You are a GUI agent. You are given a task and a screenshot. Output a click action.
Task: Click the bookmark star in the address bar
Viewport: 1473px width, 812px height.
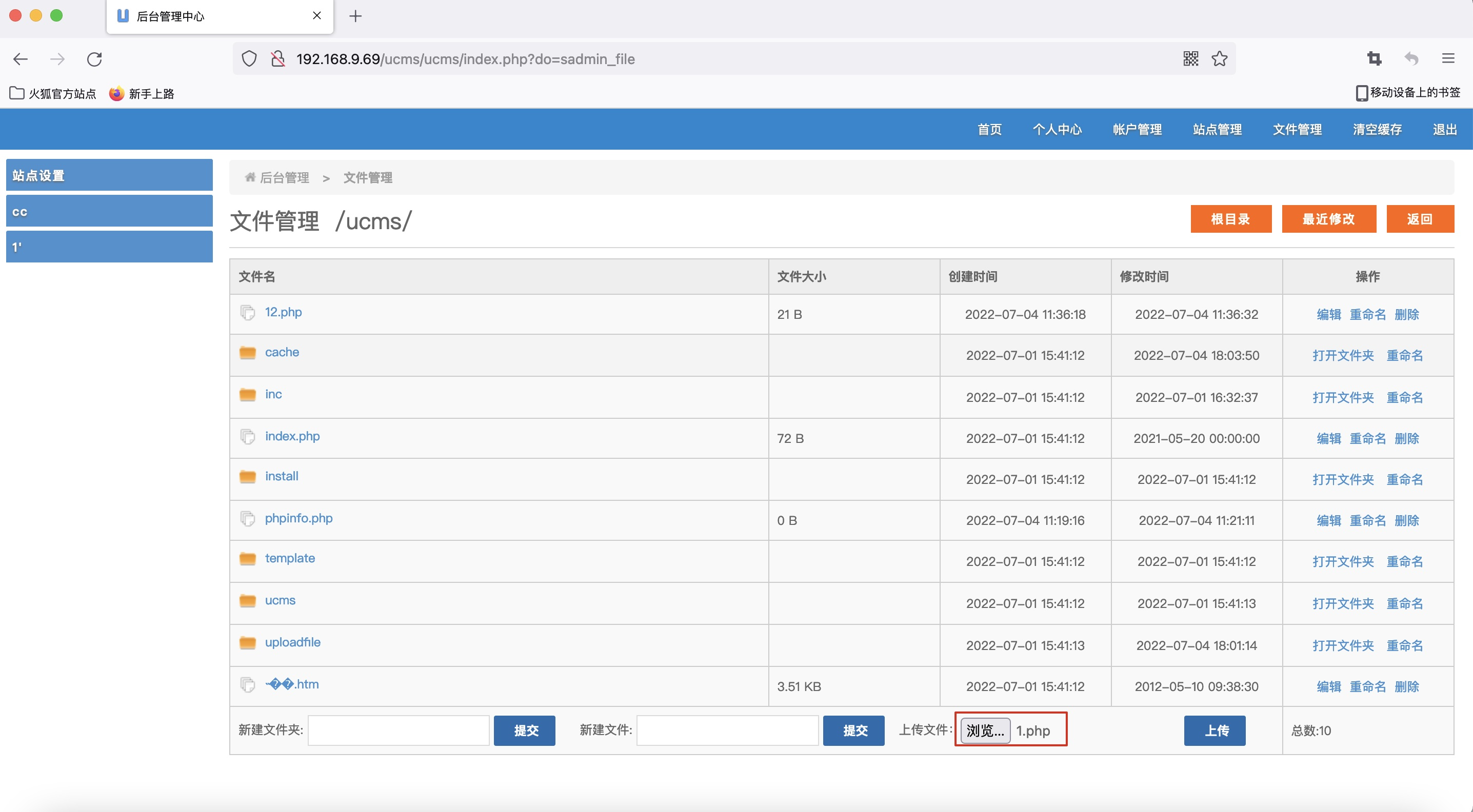click(1220, 58)
